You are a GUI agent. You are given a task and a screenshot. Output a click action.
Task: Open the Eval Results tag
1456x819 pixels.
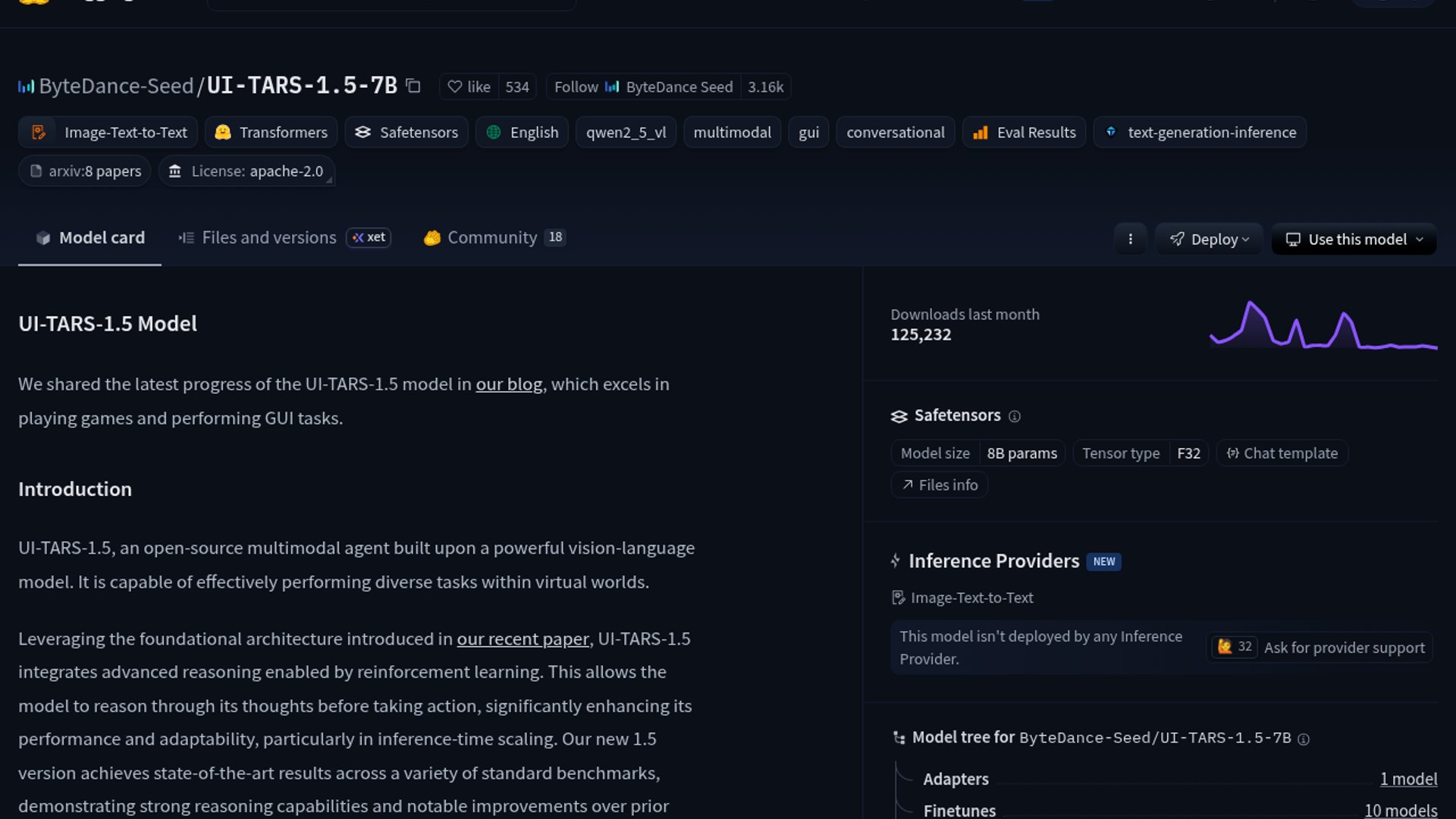[x=1024, y=133]
